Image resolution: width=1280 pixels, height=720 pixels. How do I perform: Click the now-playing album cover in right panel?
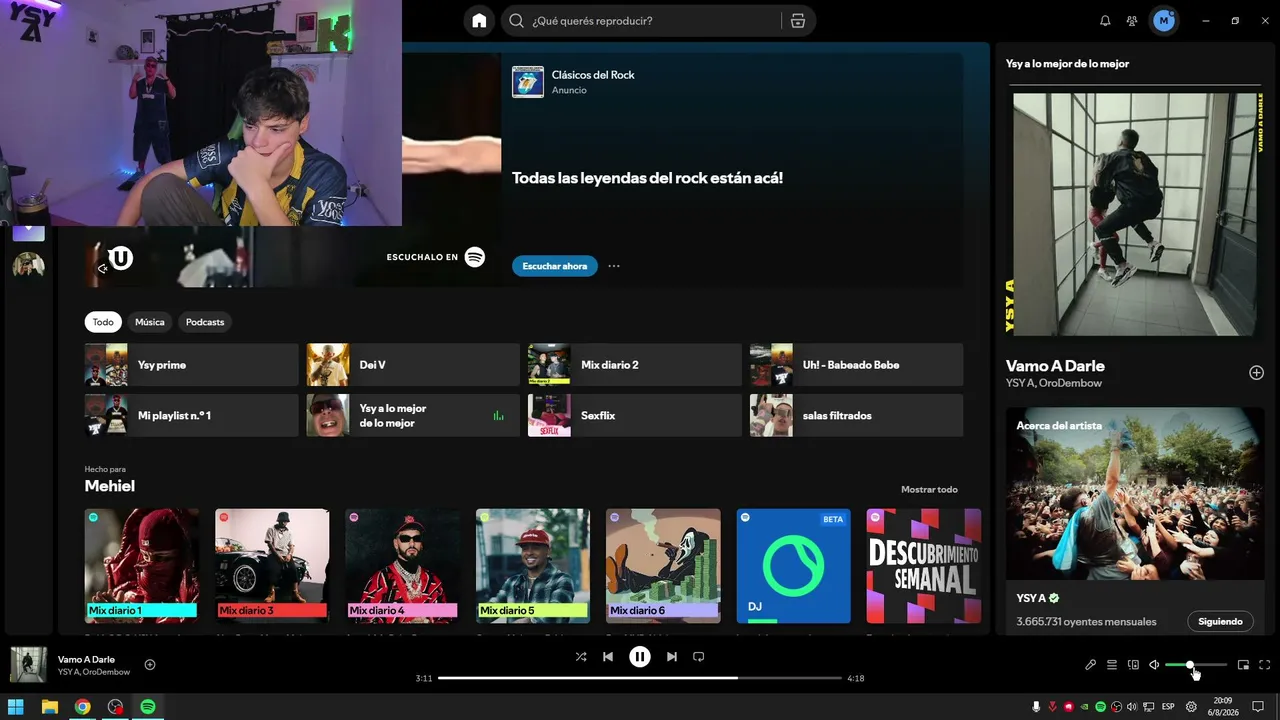tap(1135, 215)
